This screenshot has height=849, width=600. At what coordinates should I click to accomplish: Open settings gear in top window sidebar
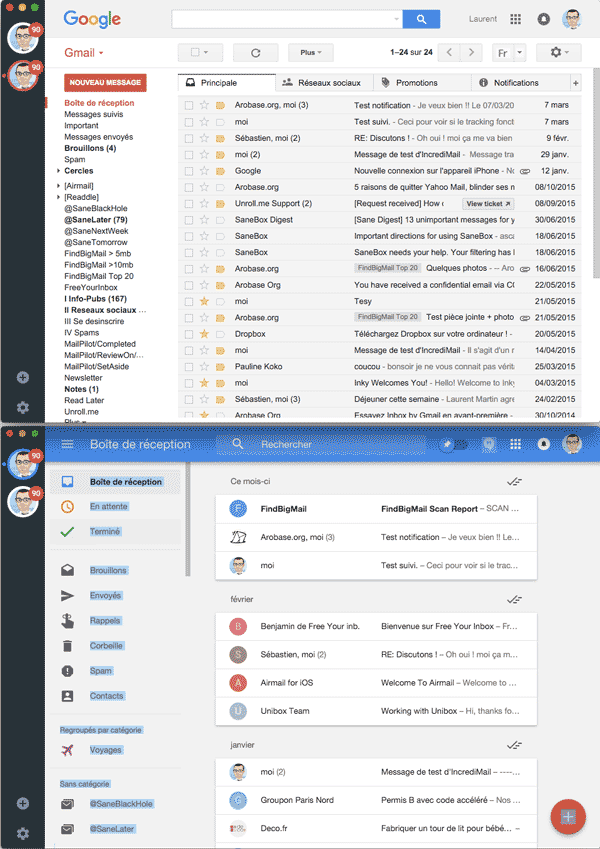coord(23,407)
